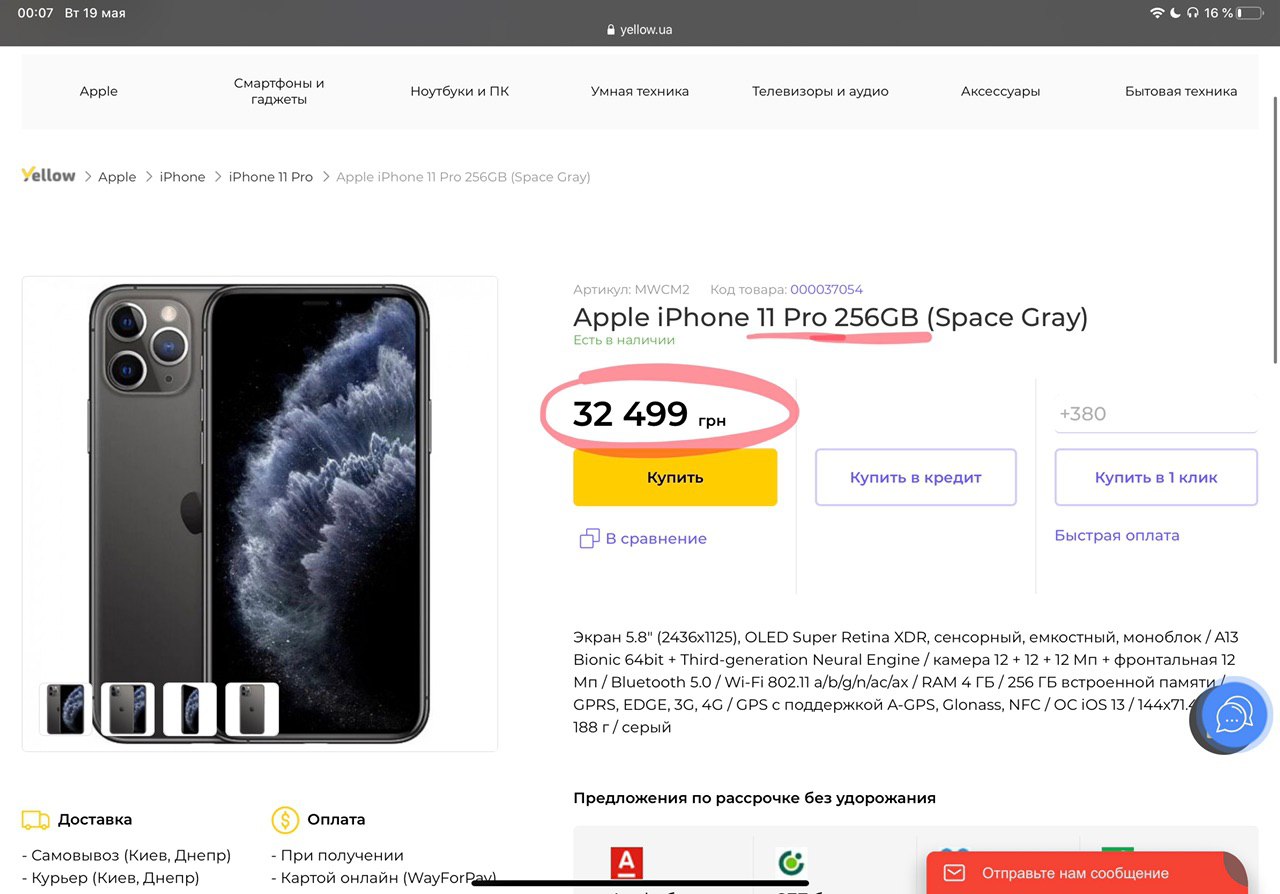
Task: Click the «Купить в 1 клик» button
Action: pos(1155,478)
